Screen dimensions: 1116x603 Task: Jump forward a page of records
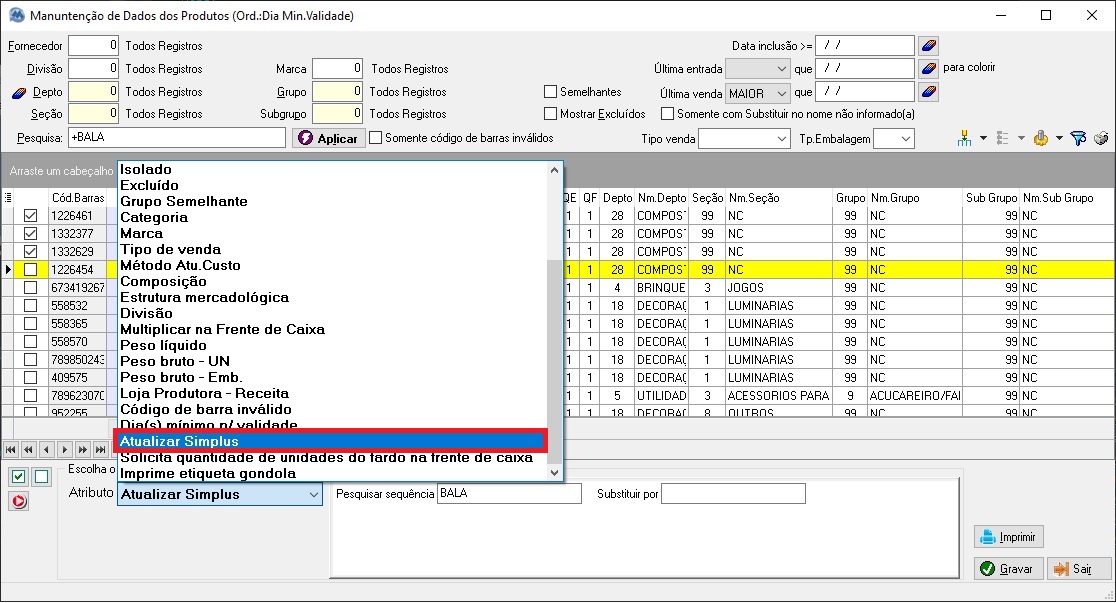coord(83,449)
